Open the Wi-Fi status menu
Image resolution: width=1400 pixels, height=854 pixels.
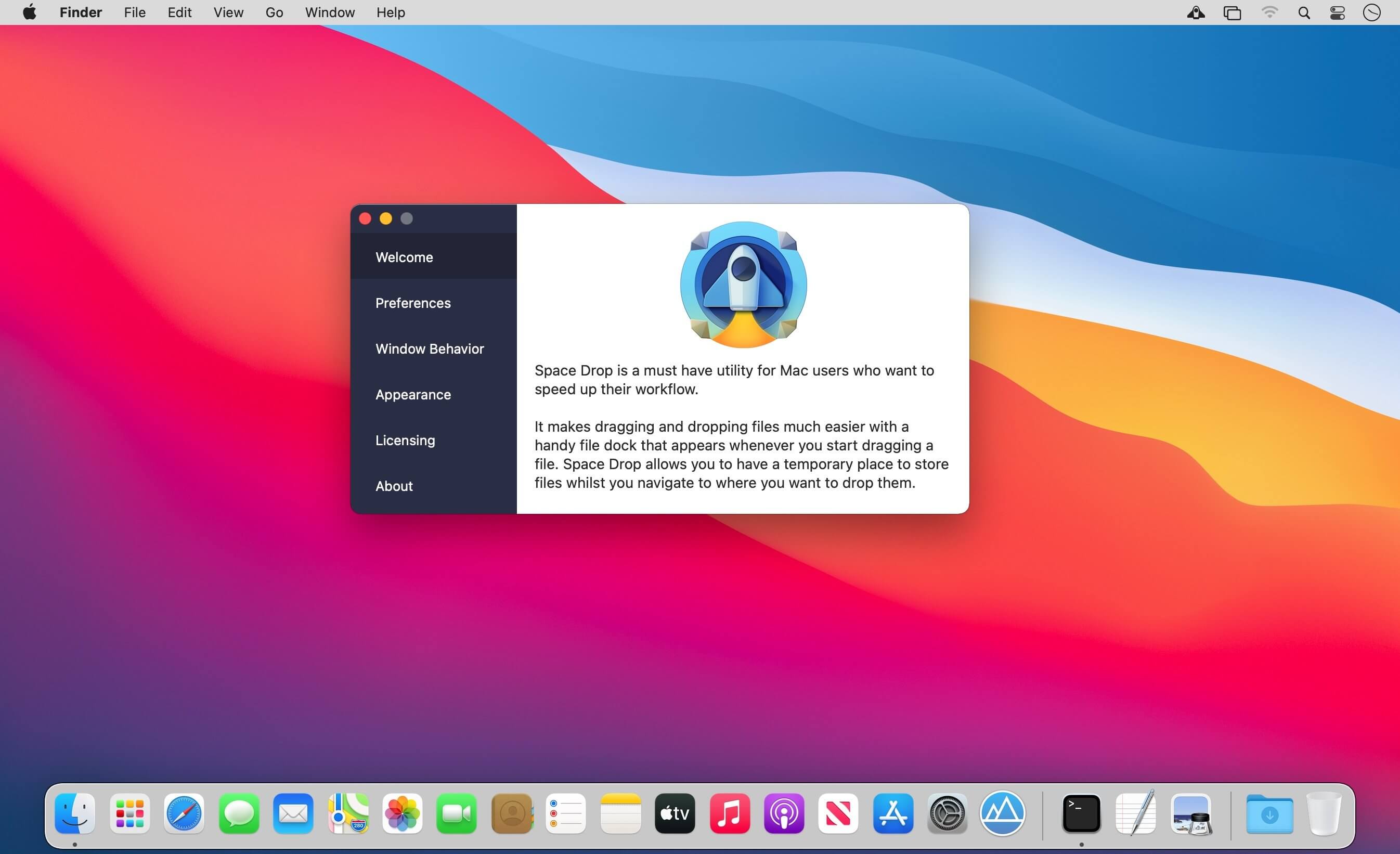click(1269, 12)
